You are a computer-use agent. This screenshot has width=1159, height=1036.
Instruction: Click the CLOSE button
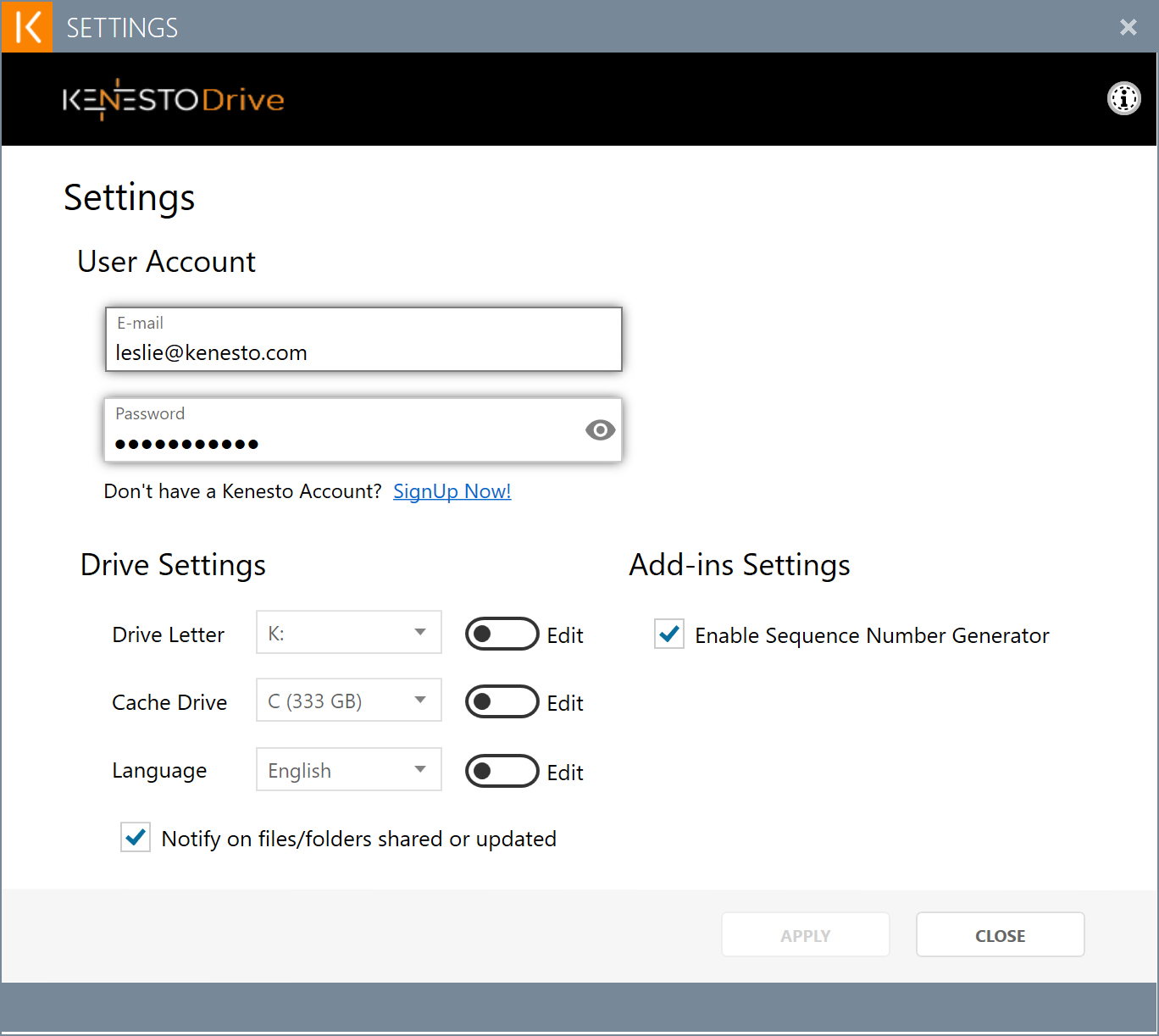coord(1001,935)
